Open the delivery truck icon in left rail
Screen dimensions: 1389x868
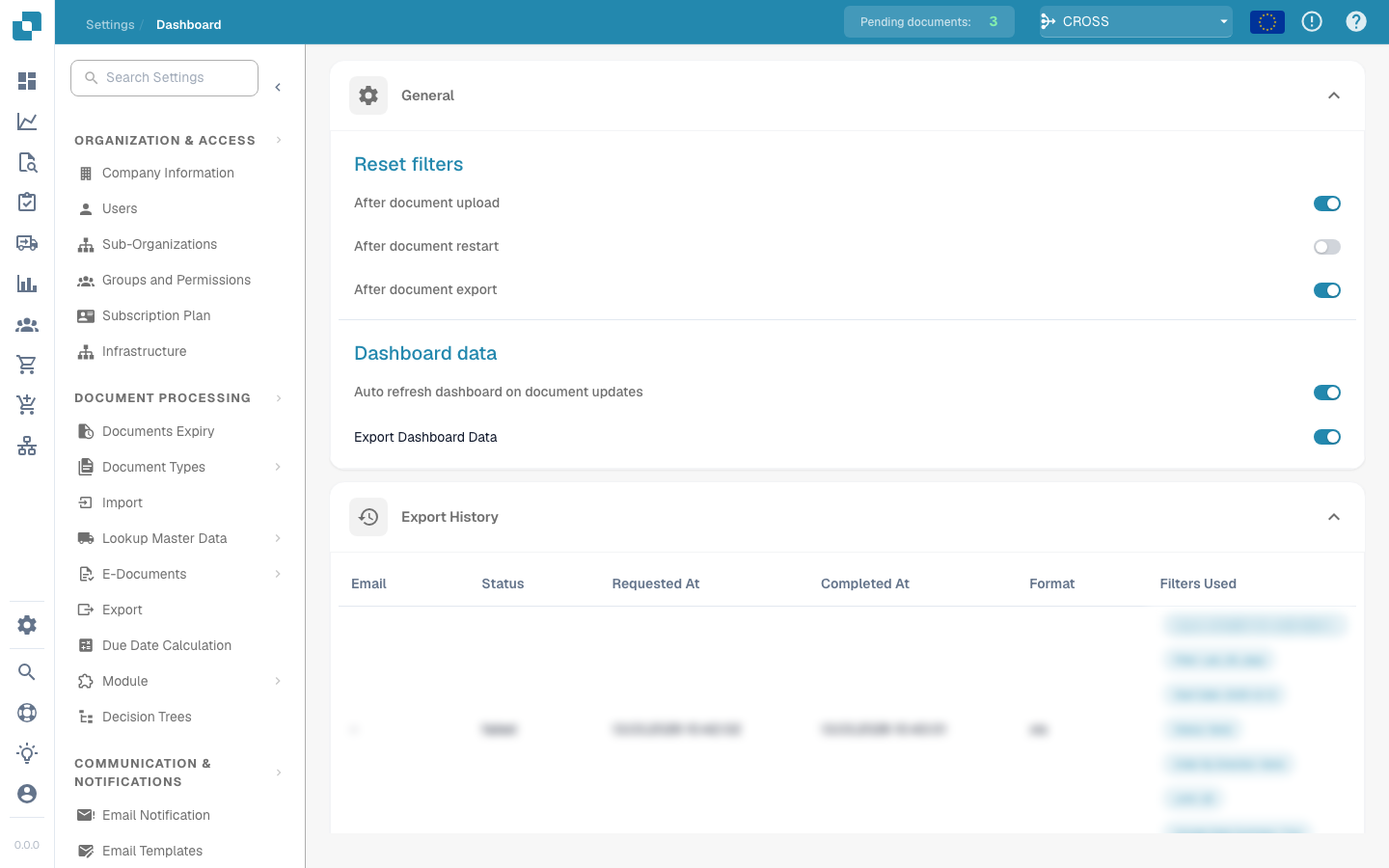(x=27, y=243)
